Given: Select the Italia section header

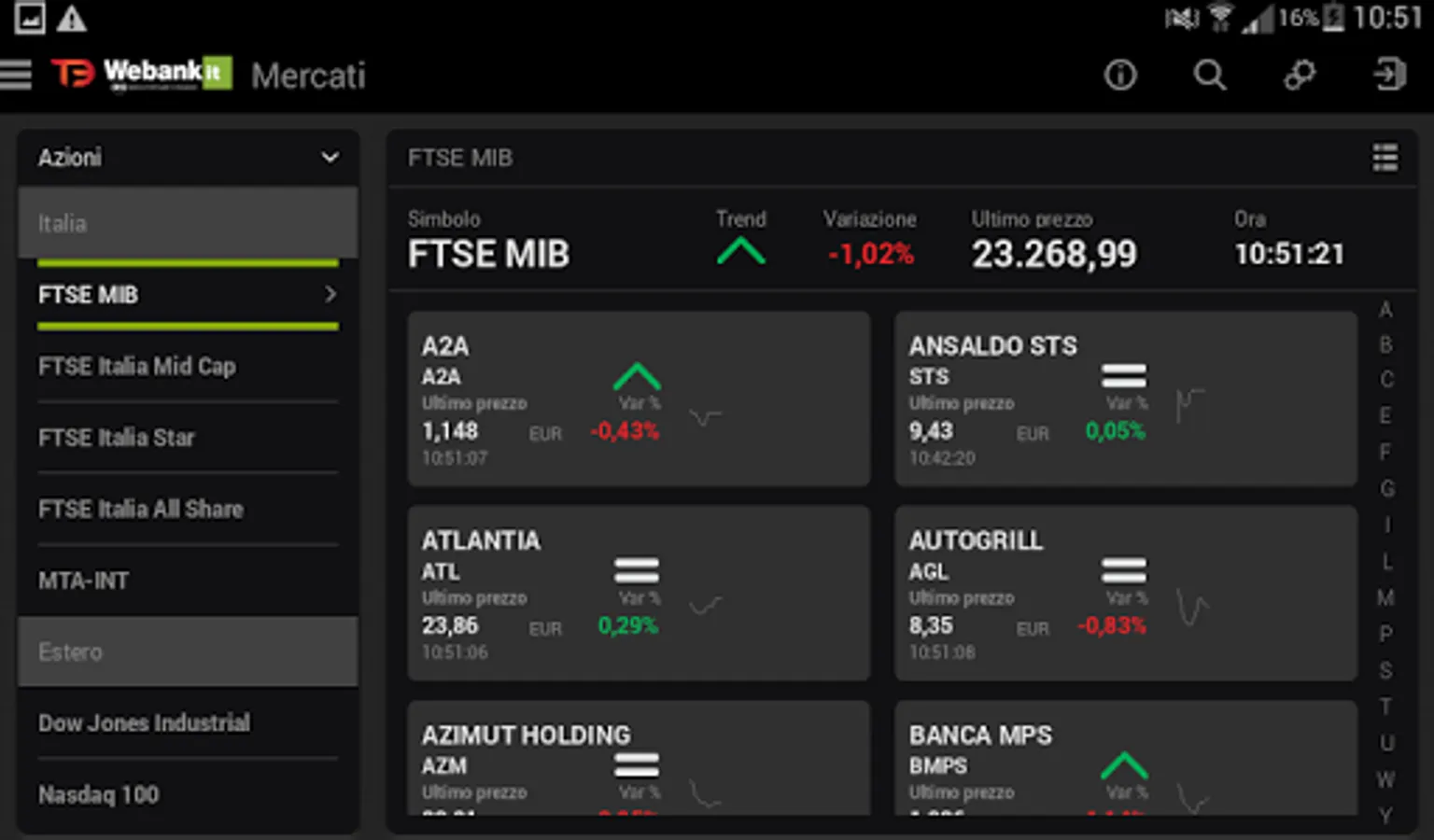Looking at the screenshot, I should (x=188, y=223).
